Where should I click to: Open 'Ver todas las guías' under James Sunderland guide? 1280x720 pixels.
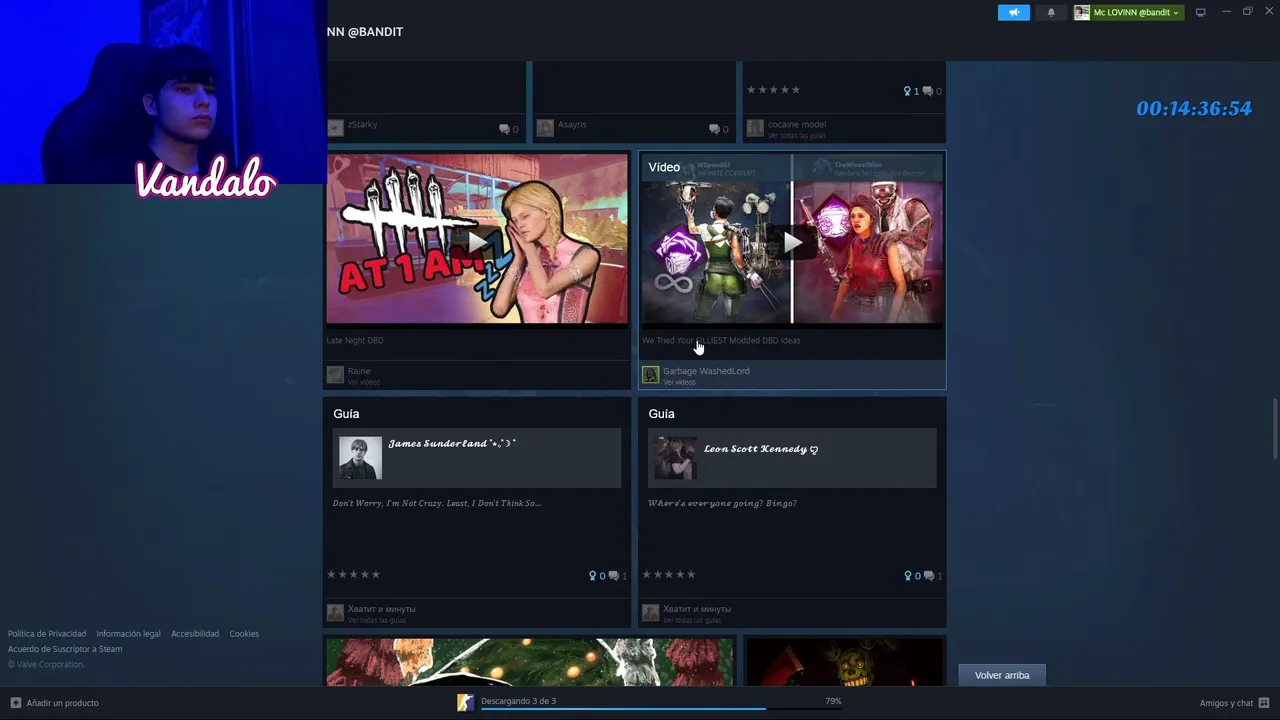tap(377, 620)
